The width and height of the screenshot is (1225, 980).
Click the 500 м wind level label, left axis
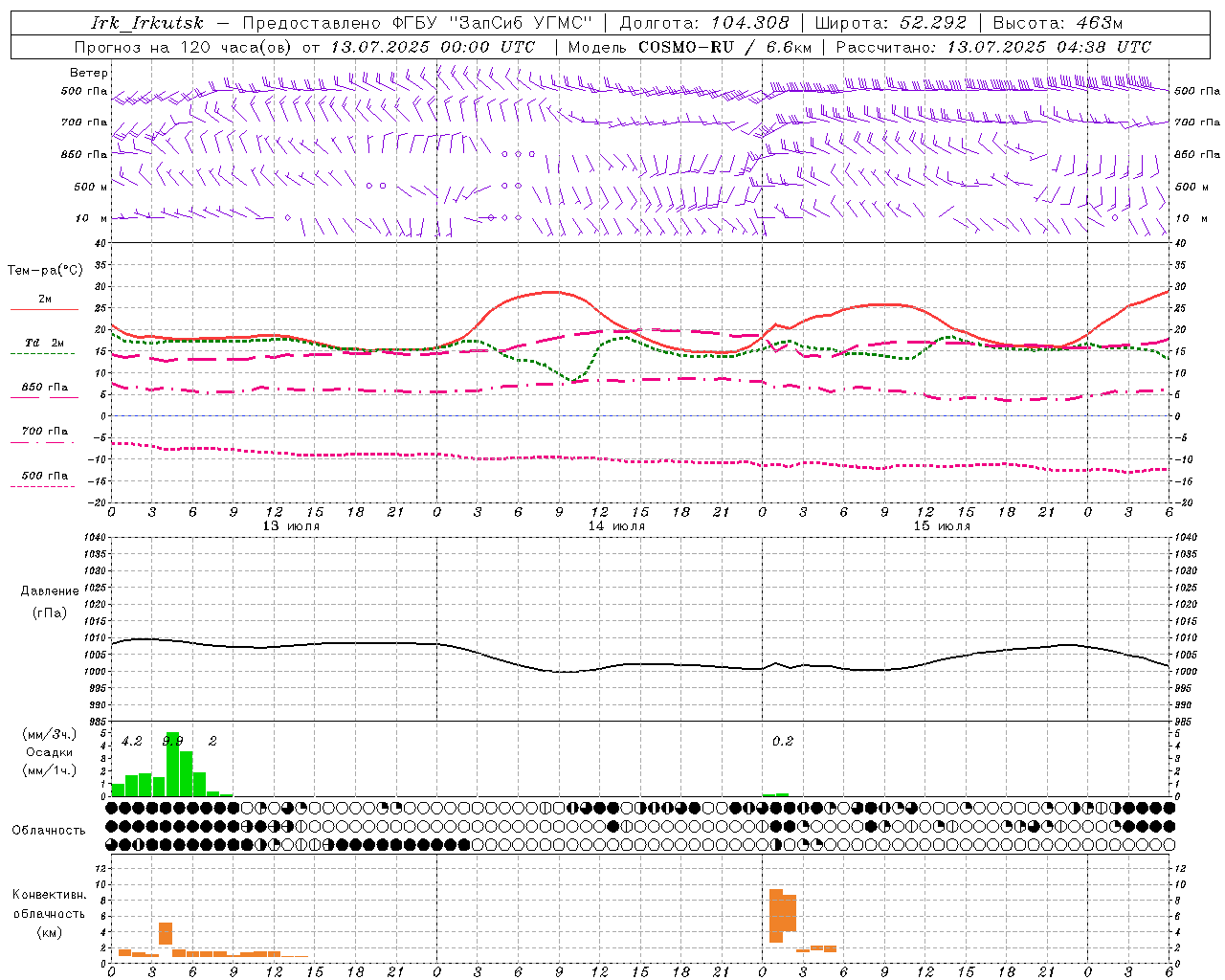coord(91,187)
